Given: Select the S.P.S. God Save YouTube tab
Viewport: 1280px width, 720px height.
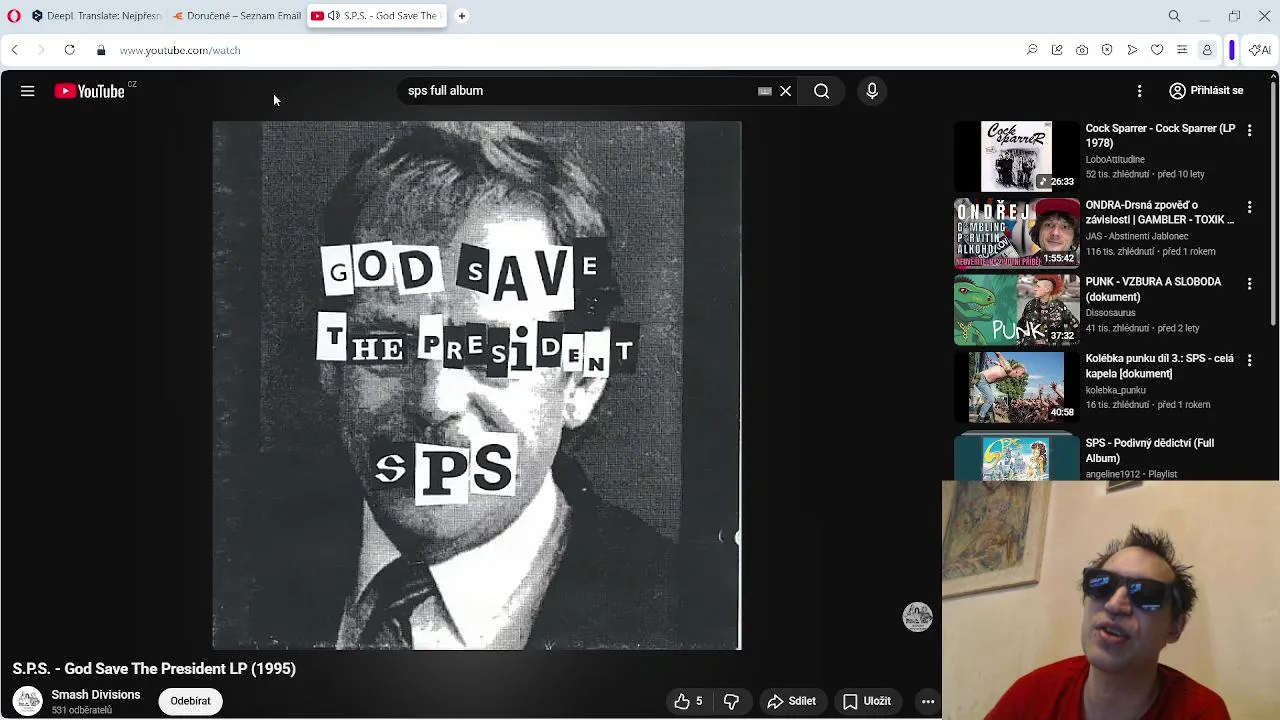Looking at the screenshot, I should click(376, 16).
